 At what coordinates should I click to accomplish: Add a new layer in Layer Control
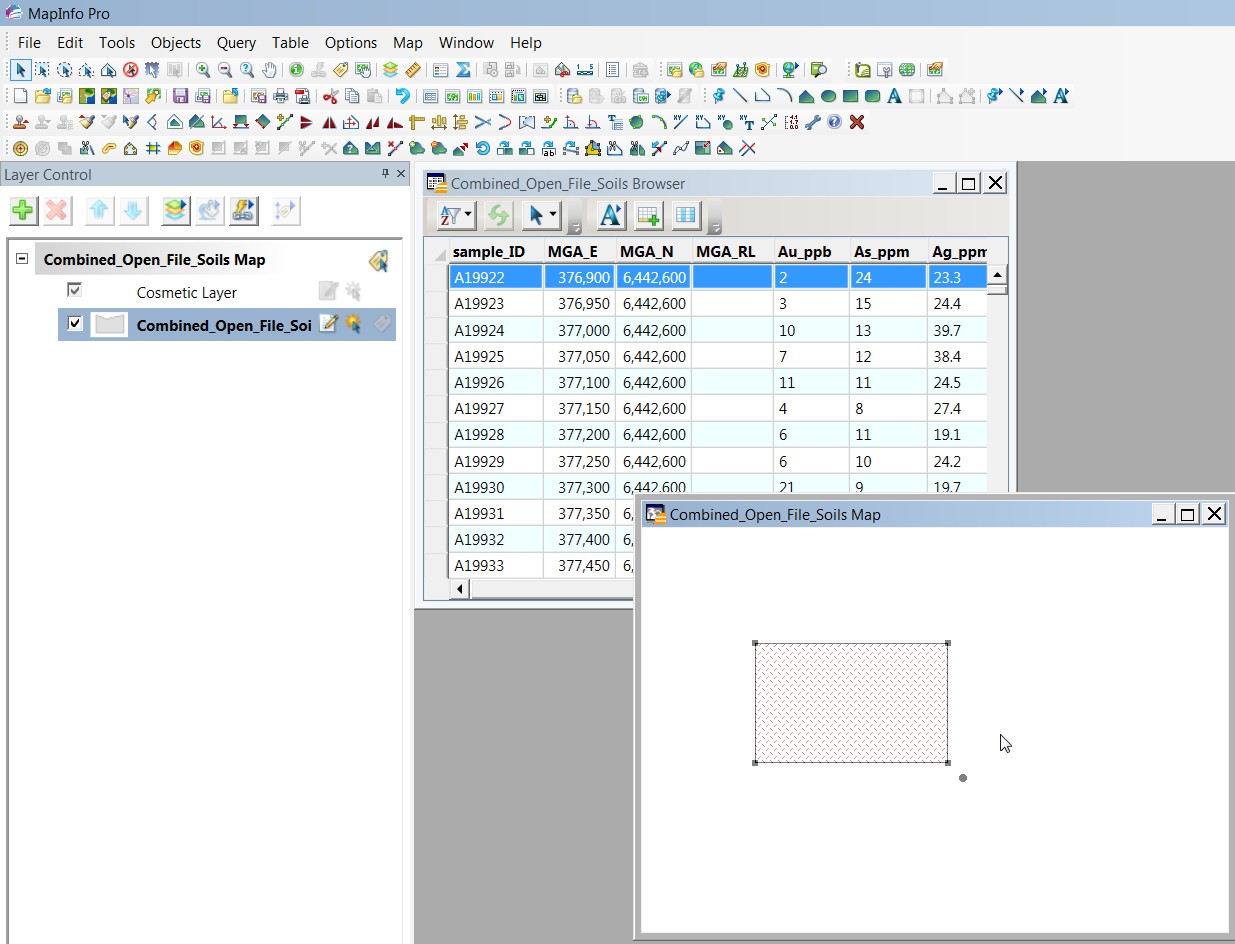[21, 210]
